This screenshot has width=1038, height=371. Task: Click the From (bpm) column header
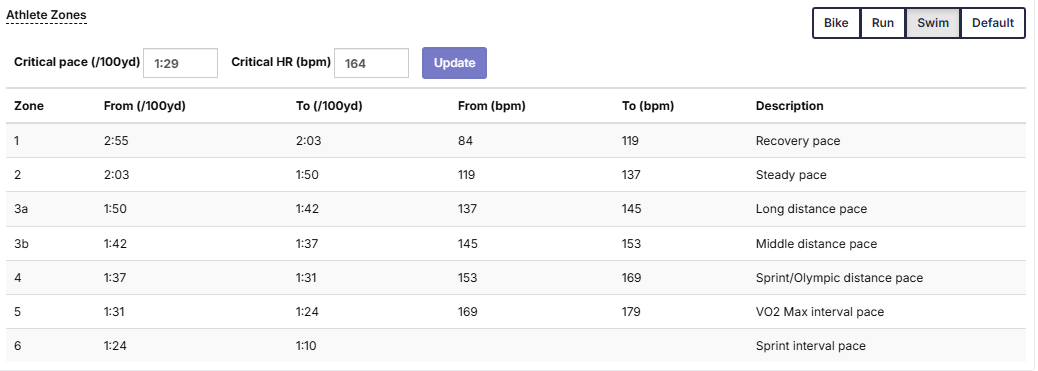(491, 106)
